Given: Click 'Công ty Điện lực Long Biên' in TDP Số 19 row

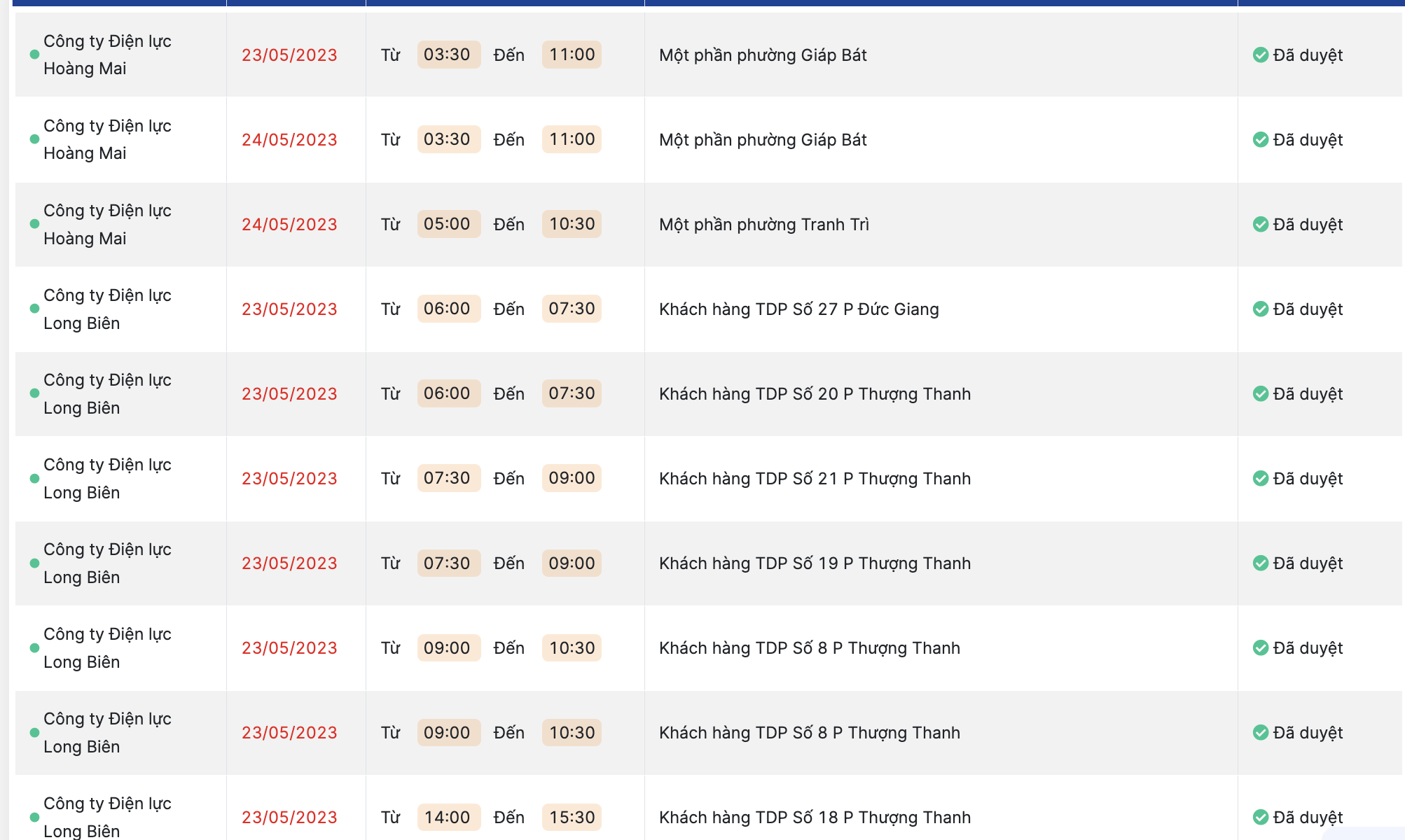Looking at the screenshot, I should pyautogui.click(x=107, y=563).
